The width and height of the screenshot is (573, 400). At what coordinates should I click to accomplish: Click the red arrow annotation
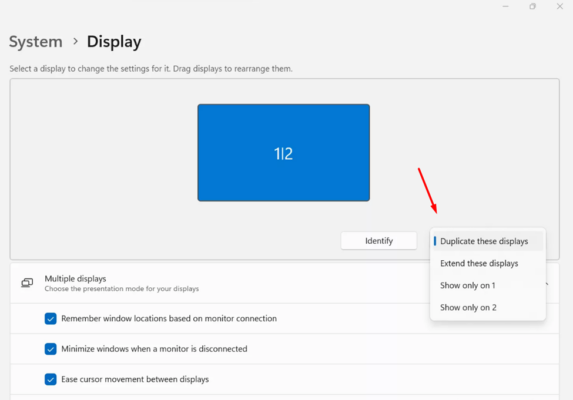(x=428, y=191)
